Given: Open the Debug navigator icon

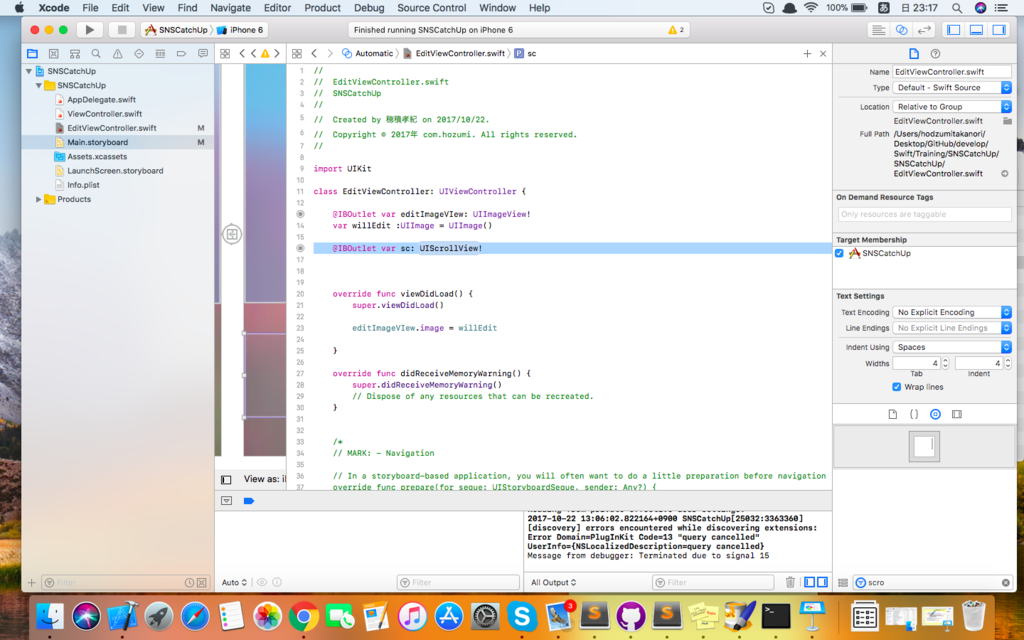Looking at the screenshot, I should coord(160,54).
